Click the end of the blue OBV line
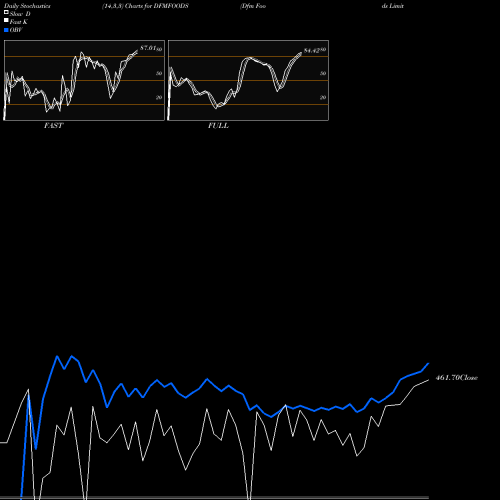Image resolution: width=500 pixels, height=500 pixels. [428, 364]
